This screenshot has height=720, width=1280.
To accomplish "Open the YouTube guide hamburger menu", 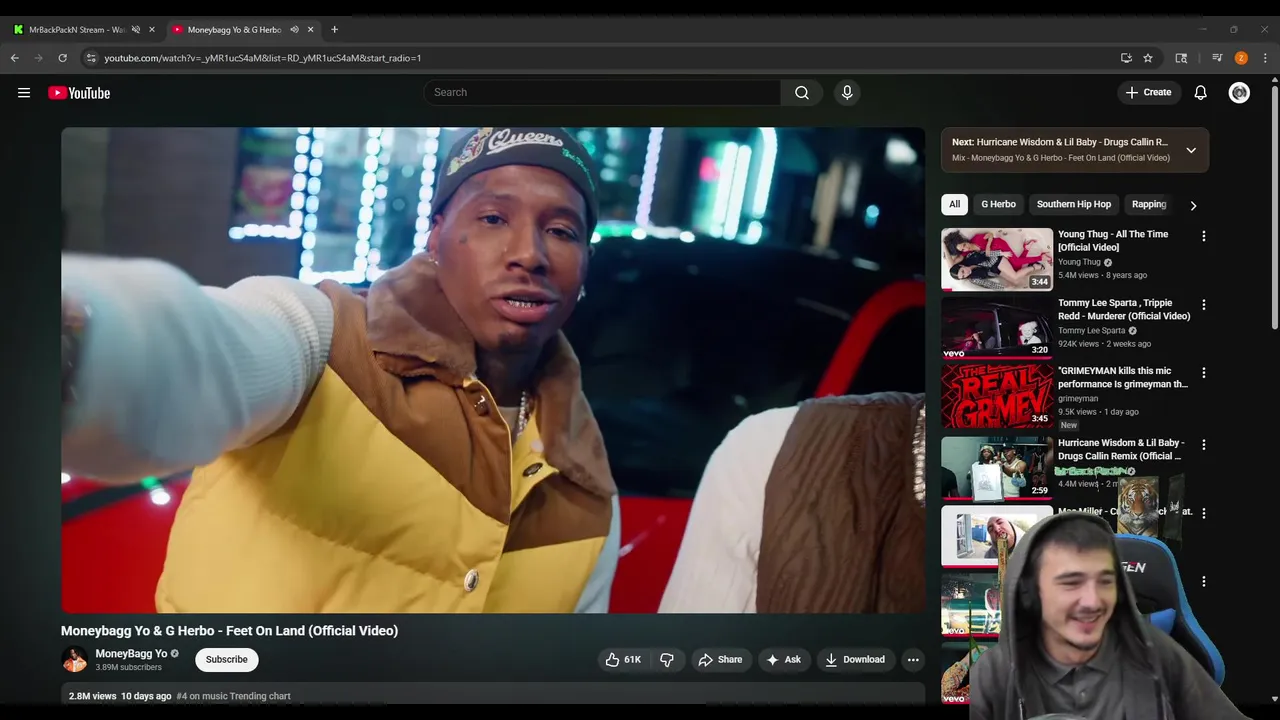I will [x=24, y=93].
